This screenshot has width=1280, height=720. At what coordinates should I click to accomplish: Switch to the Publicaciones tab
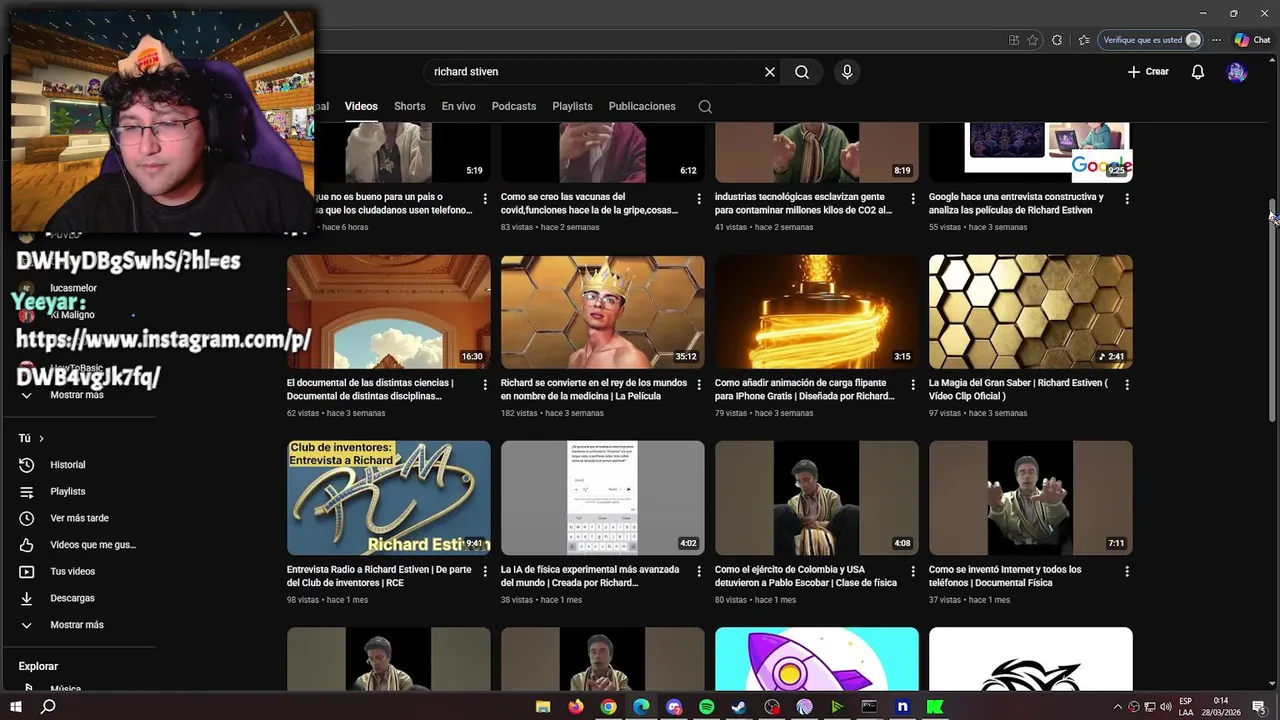pyautogui.click(x=642, y=106)
